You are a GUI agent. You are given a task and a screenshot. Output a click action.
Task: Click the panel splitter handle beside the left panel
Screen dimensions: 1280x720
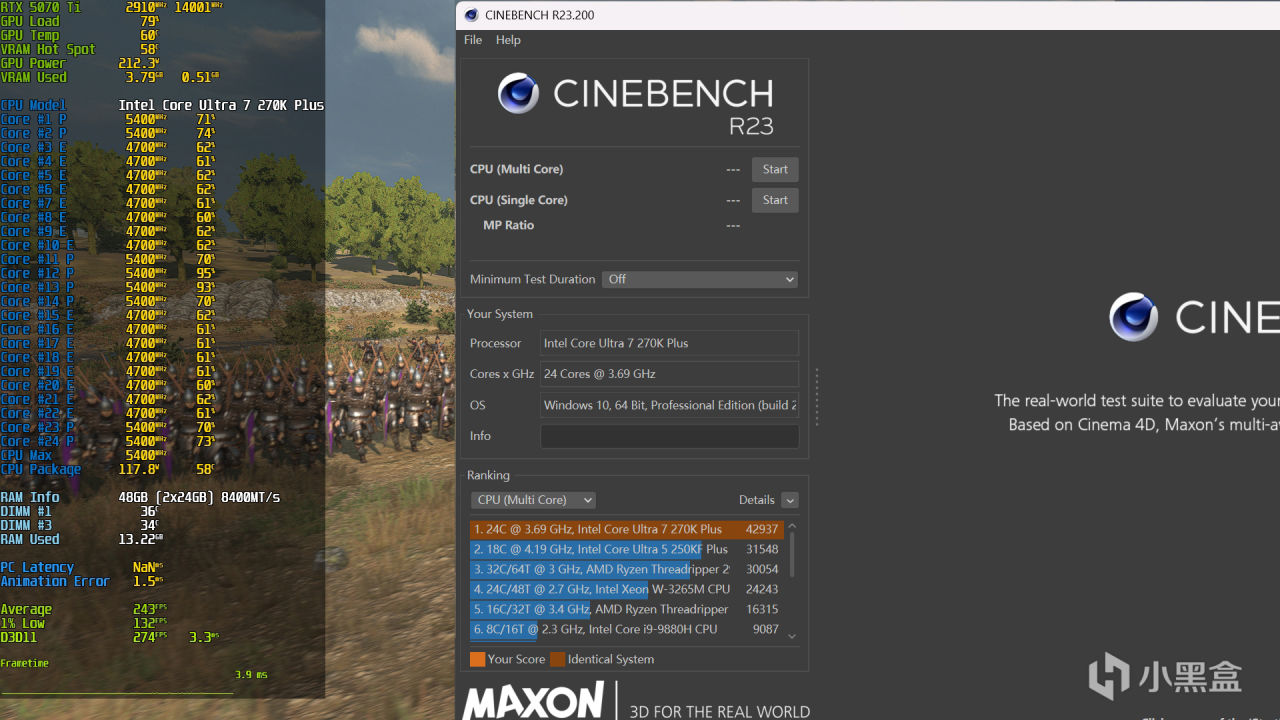point(816,397)
